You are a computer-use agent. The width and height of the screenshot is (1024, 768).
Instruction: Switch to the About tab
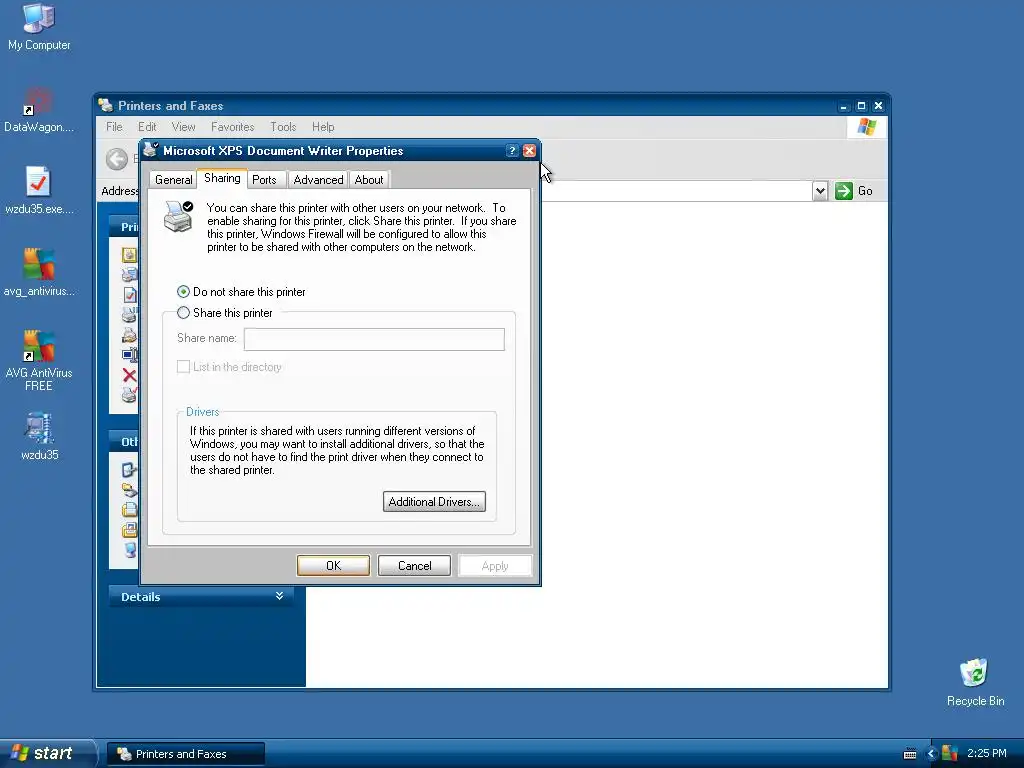click(369, 180)
